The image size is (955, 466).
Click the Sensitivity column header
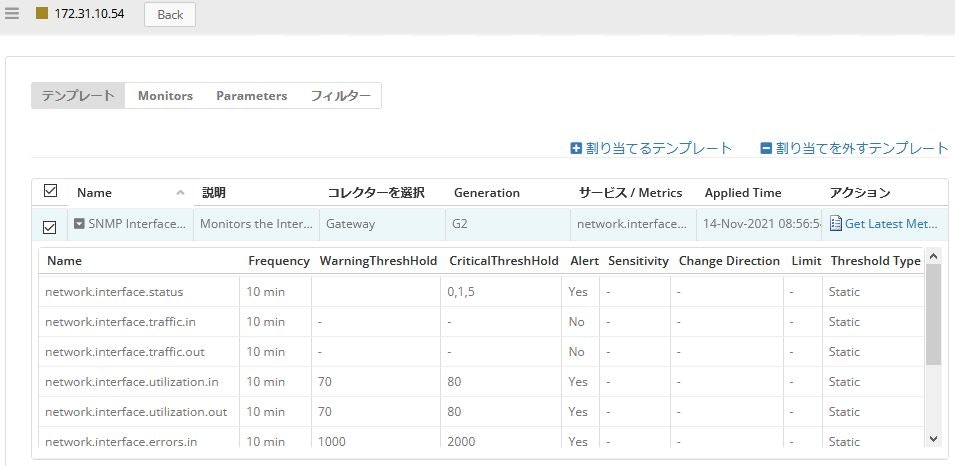(638, 261)
